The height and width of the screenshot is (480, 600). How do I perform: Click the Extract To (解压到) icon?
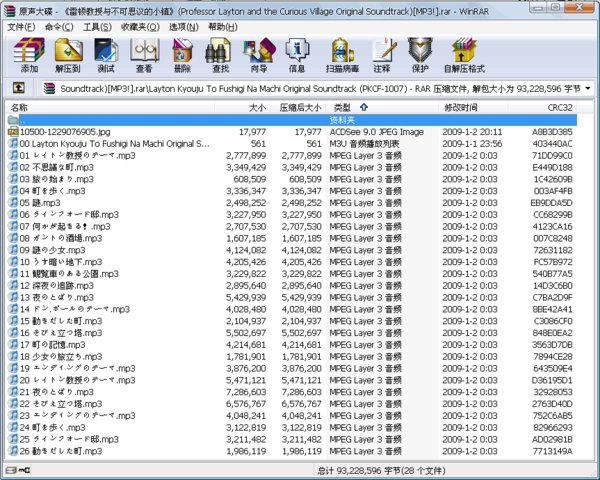click(68, 55)
